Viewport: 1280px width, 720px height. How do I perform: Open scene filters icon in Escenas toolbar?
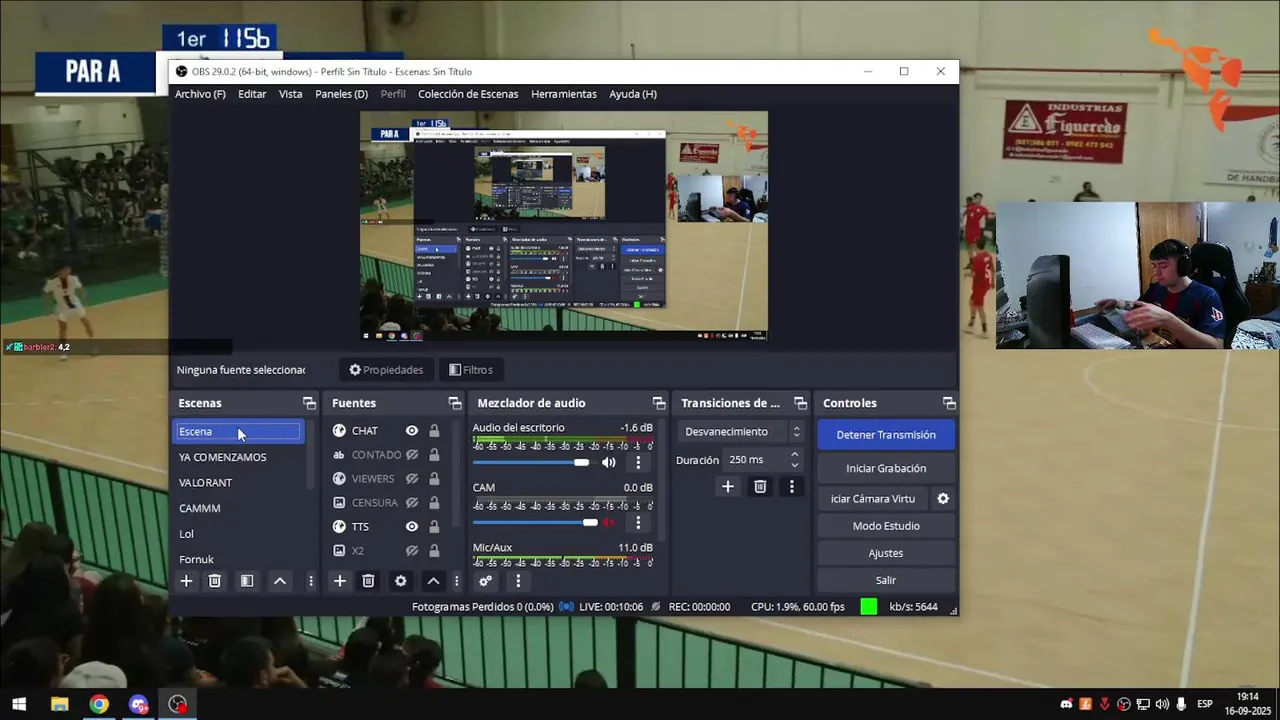click(x=247, y=581)
